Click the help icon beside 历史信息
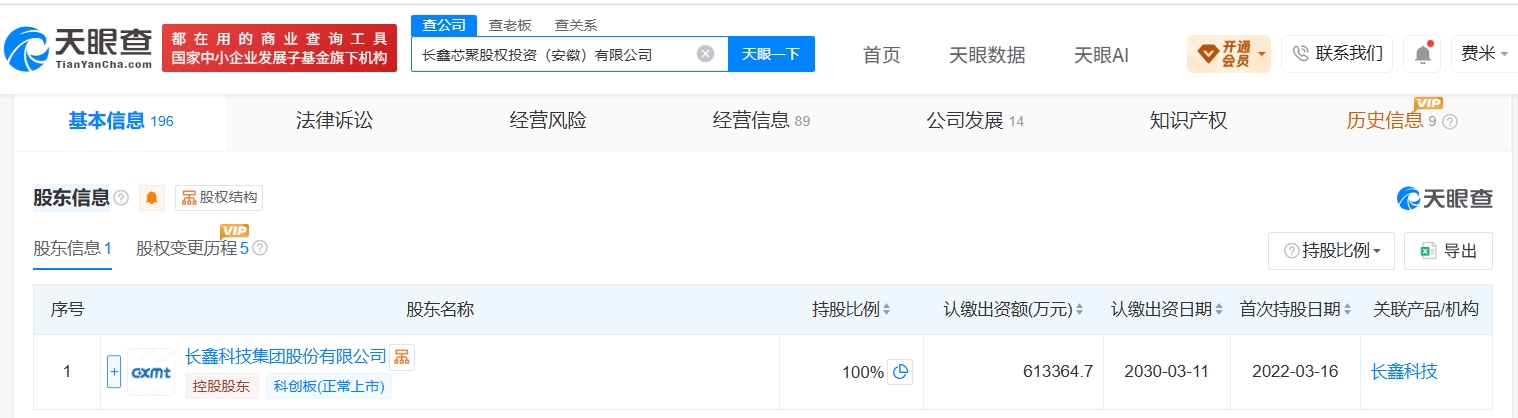Image resolution: width=1518 pixels, height=418 pixels. tap(1450, 122)
